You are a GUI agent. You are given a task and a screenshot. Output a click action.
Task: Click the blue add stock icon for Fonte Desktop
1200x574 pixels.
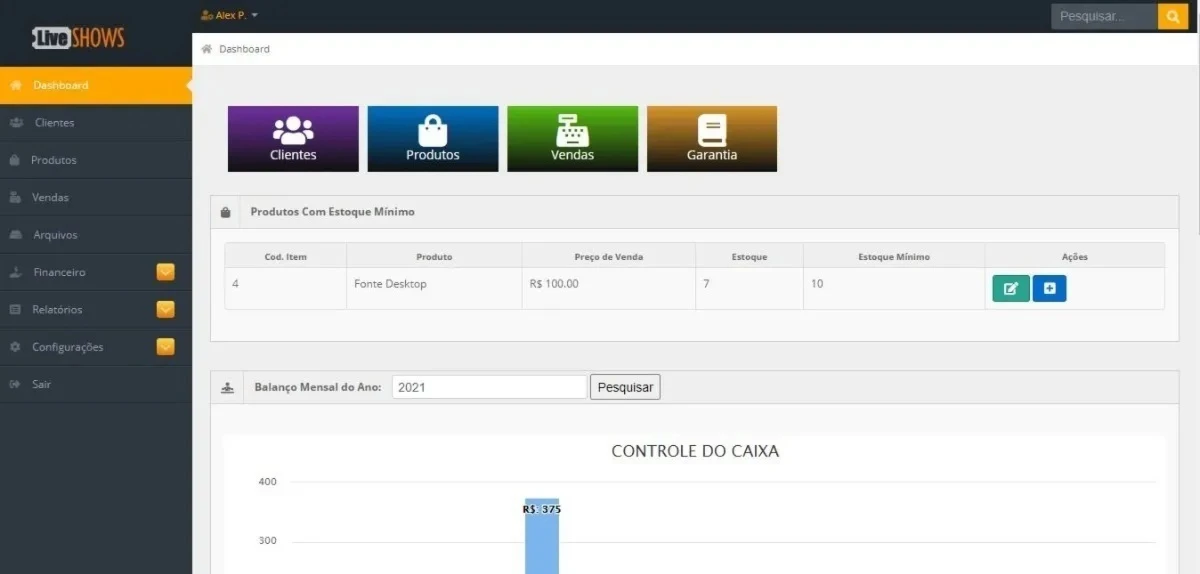tap(1049, 289)
